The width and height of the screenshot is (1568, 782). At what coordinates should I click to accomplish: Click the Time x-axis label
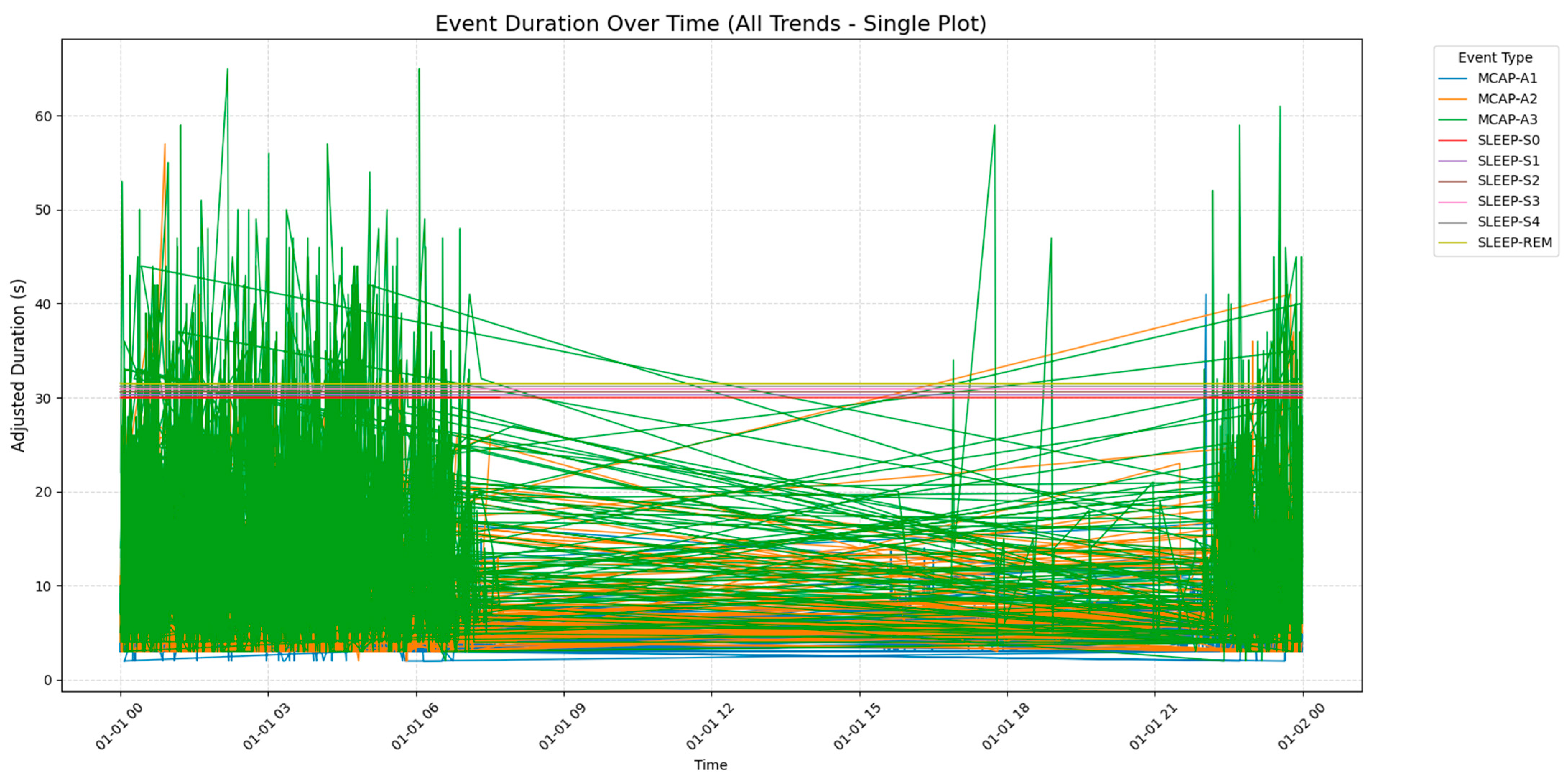[x=710, y=765]
